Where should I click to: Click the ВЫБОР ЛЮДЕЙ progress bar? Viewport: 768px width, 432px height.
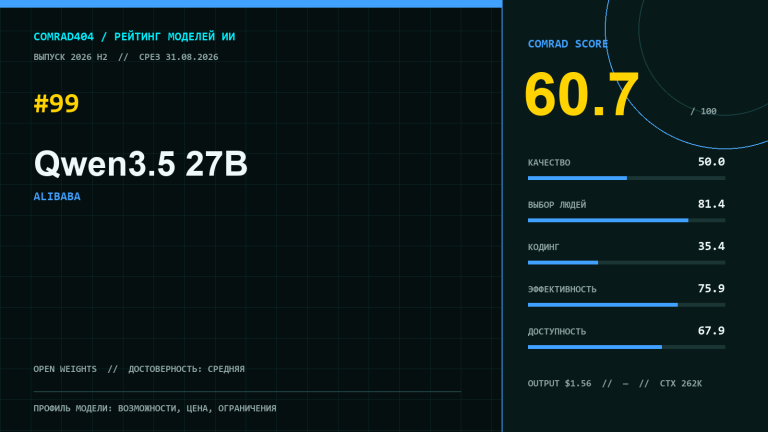click(626, 220)
